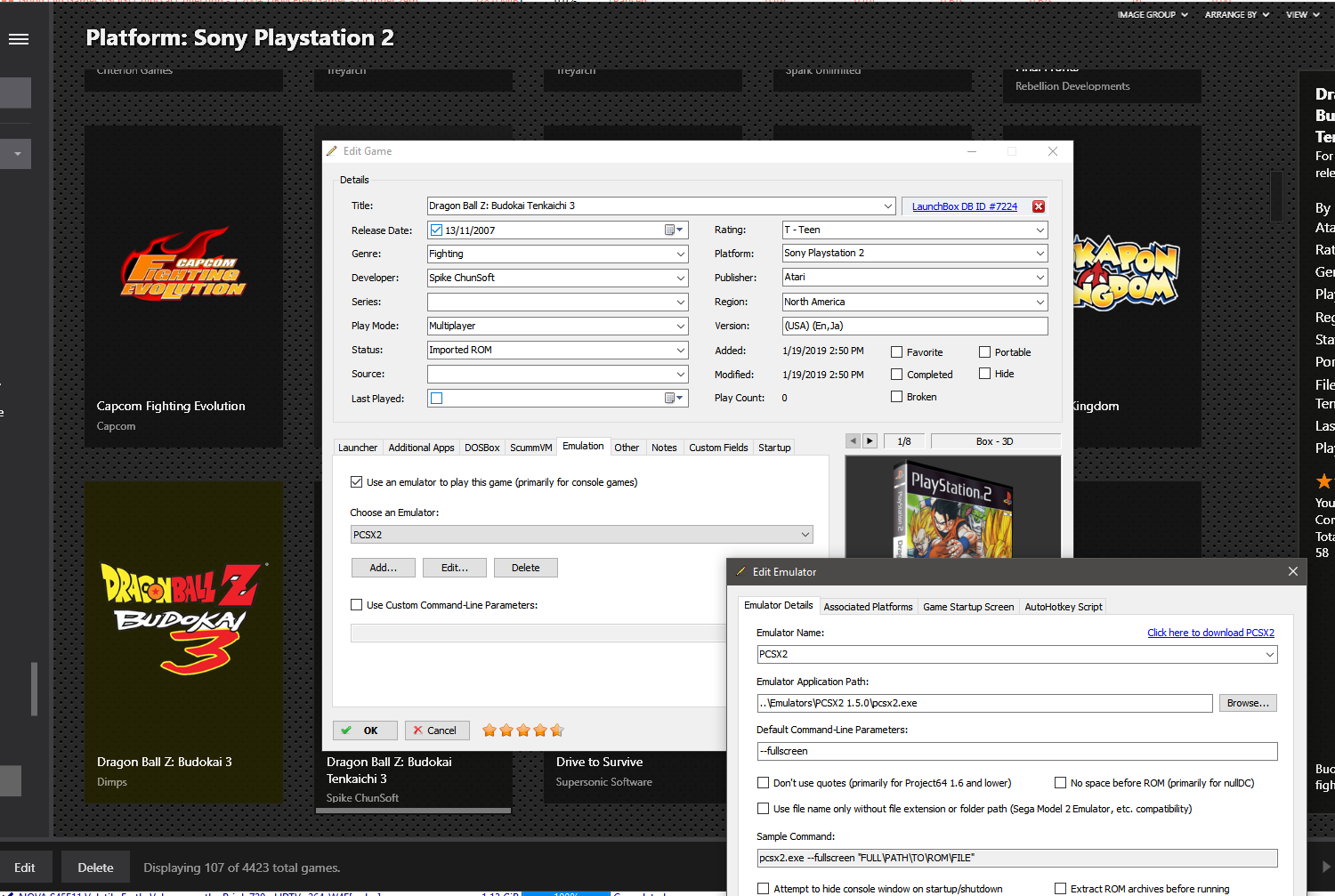Switch to the Launcher tab
The width and height of the screenshot is (1335, 896).
358,448
